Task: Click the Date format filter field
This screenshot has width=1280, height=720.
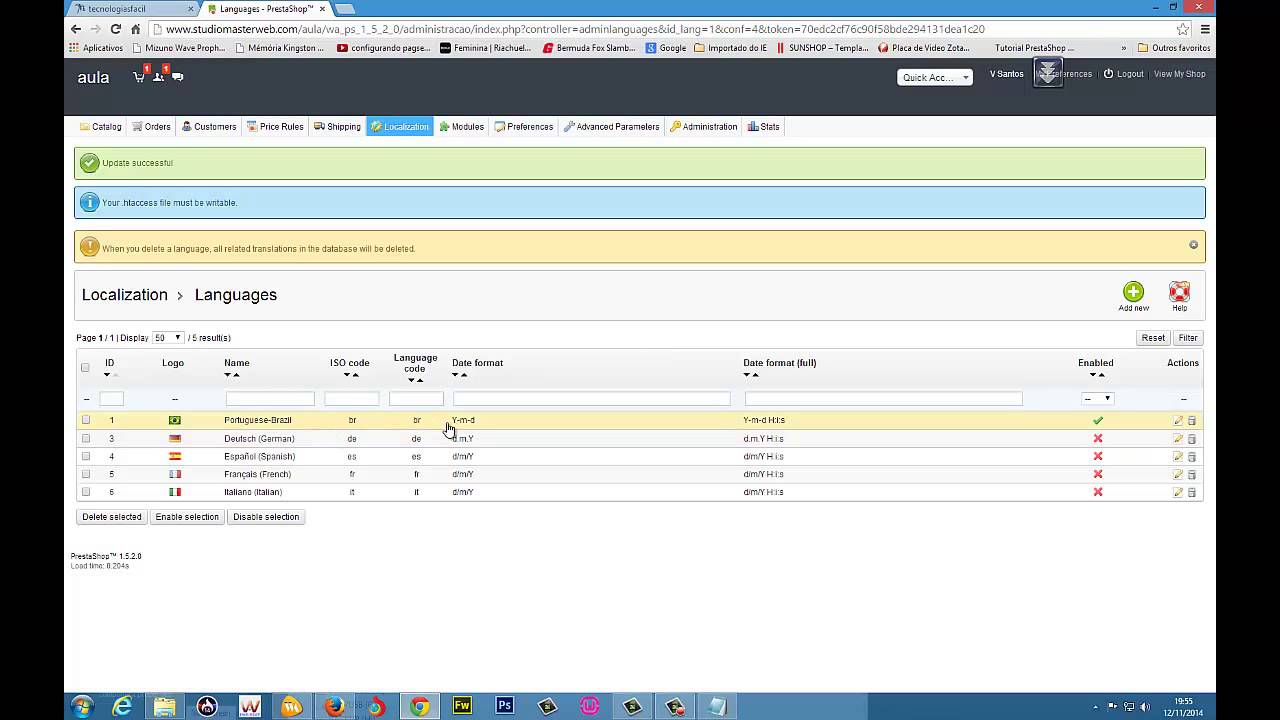Action: click(592, 399)
